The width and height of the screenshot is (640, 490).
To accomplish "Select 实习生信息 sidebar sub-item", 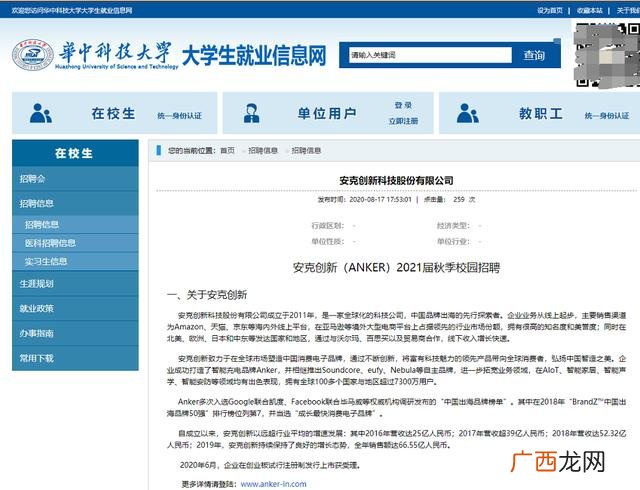I will pos(75,261).
